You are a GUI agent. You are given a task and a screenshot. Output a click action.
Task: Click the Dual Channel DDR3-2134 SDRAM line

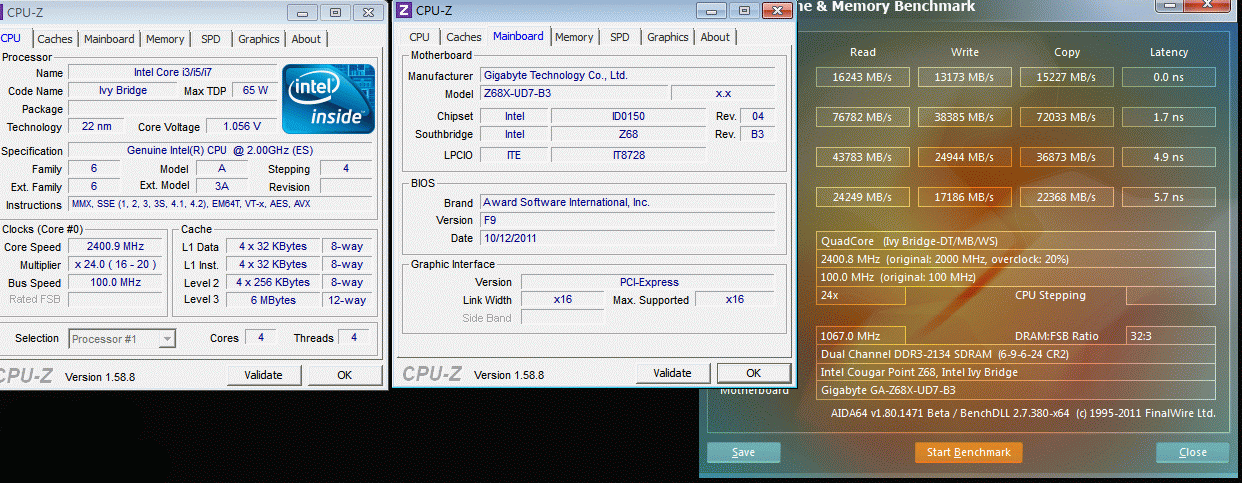tap(1016, 355)
